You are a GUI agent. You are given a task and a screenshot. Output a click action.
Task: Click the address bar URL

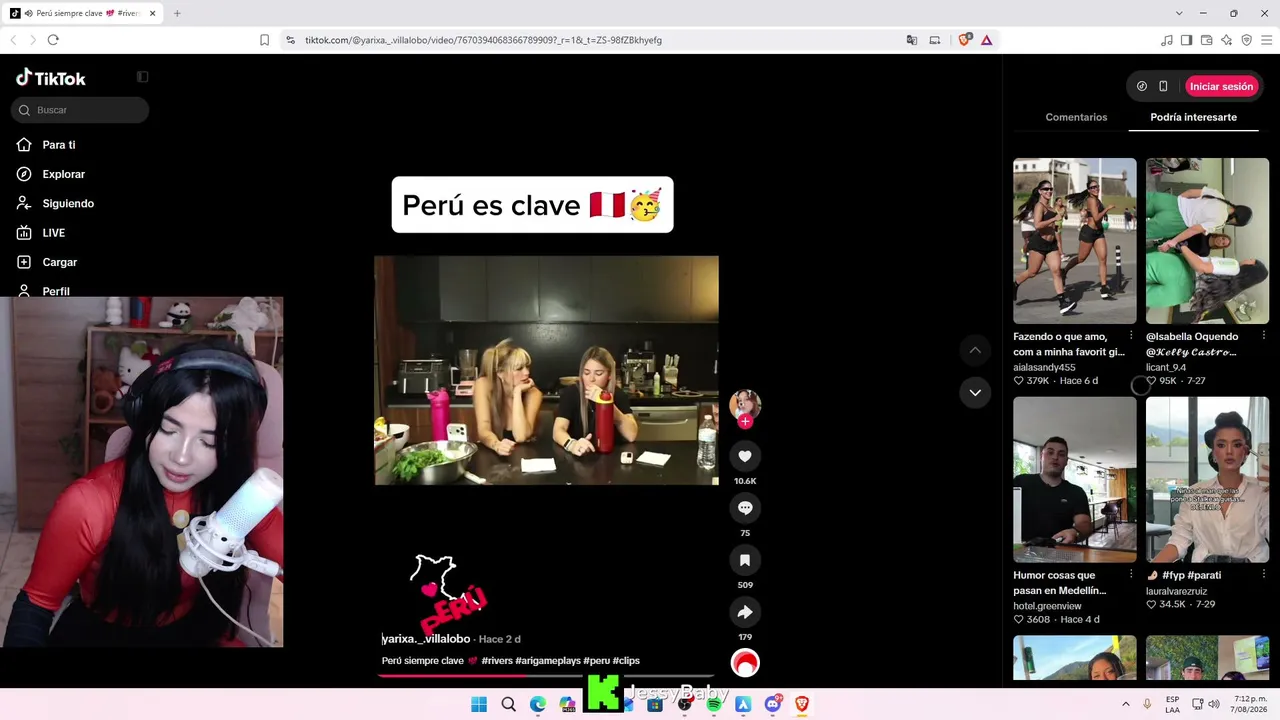click(x=483, y=40)
